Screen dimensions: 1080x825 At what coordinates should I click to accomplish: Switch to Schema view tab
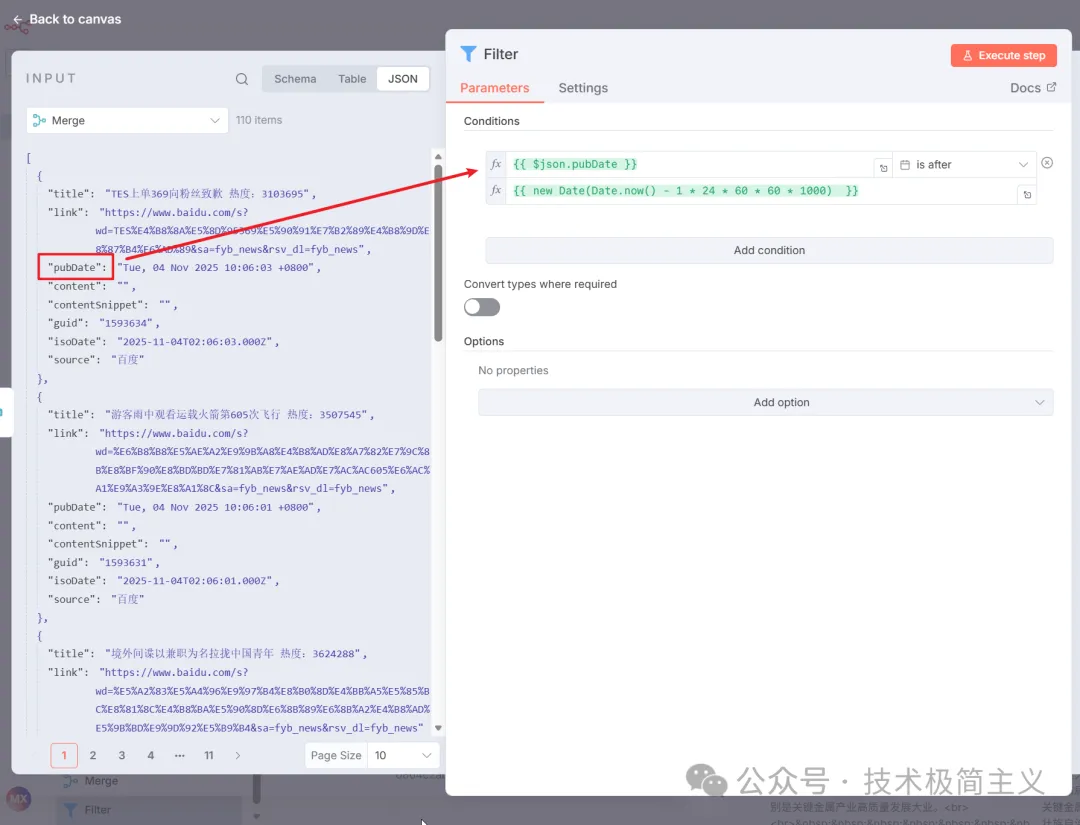click(295, 79)
